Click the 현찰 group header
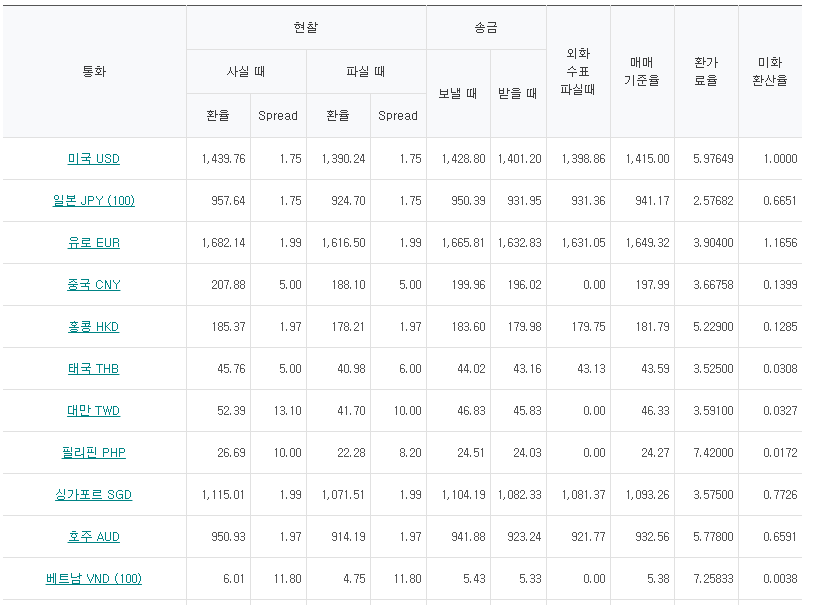This screenshot has width=813, height=605. point(306,28)
